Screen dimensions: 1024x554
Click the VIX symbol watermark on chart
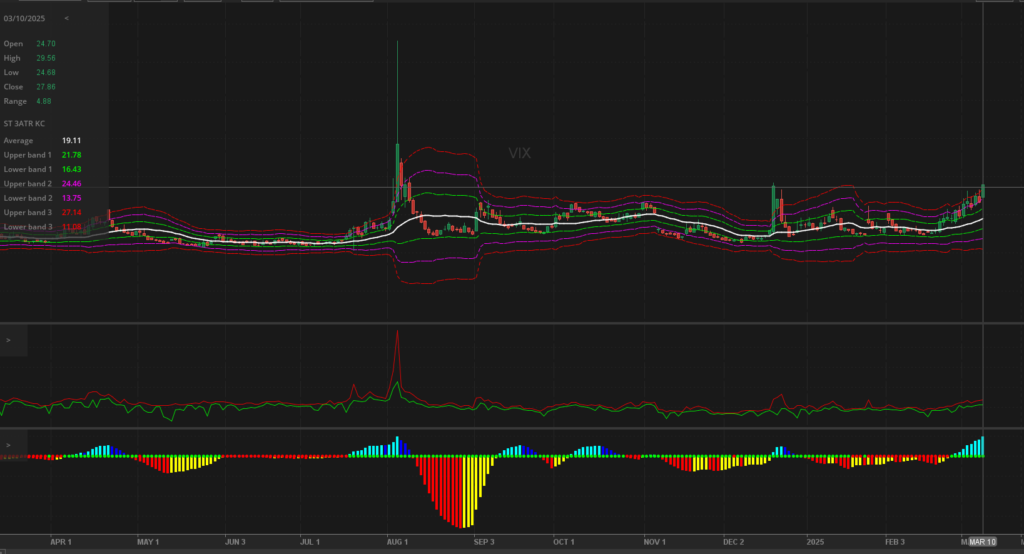click(x=519, y=153)
